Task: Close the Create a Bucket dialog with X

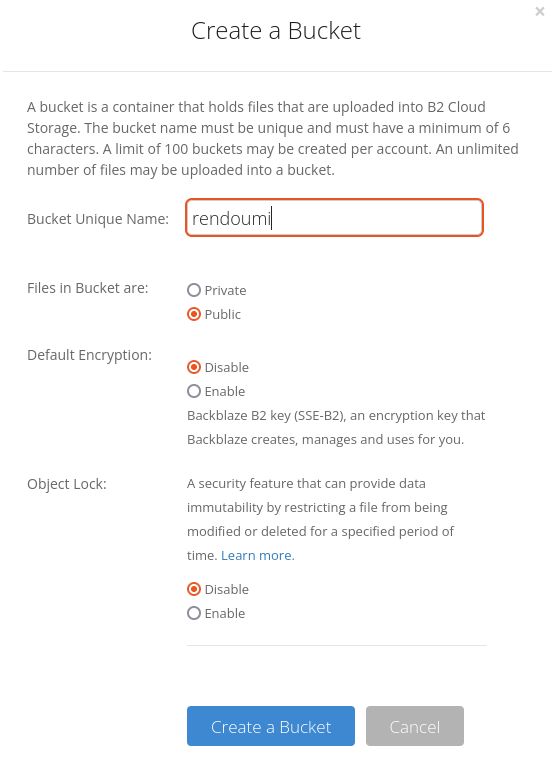Action: click(540, 11)
